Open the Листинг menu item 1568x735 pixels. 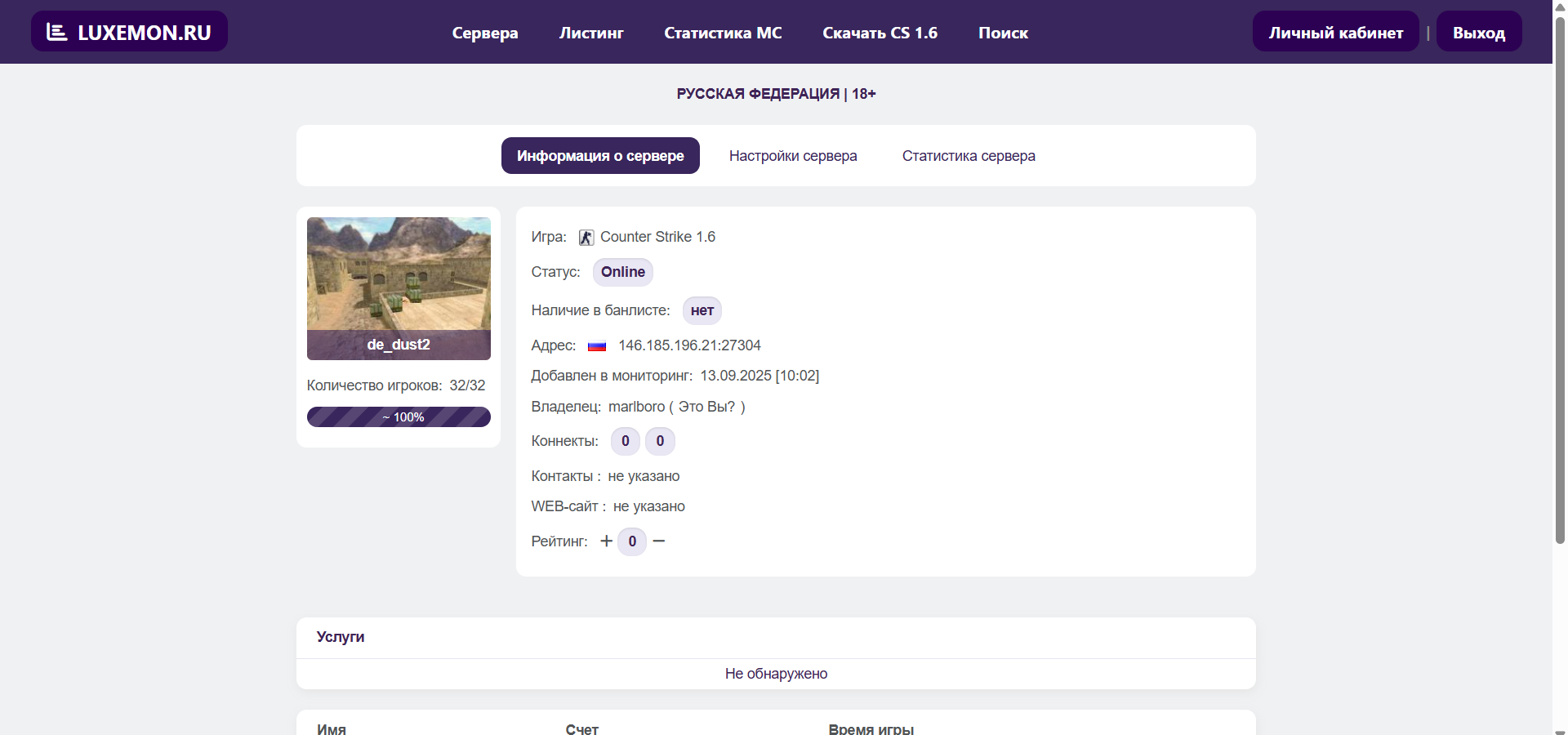point(590,33)
